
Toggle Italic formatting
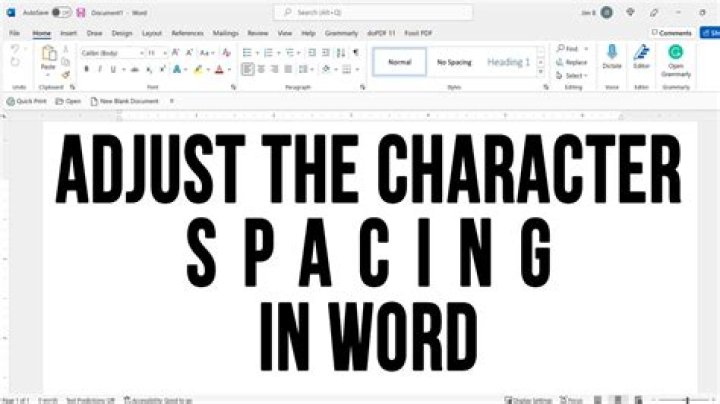(x=100, y=70)
